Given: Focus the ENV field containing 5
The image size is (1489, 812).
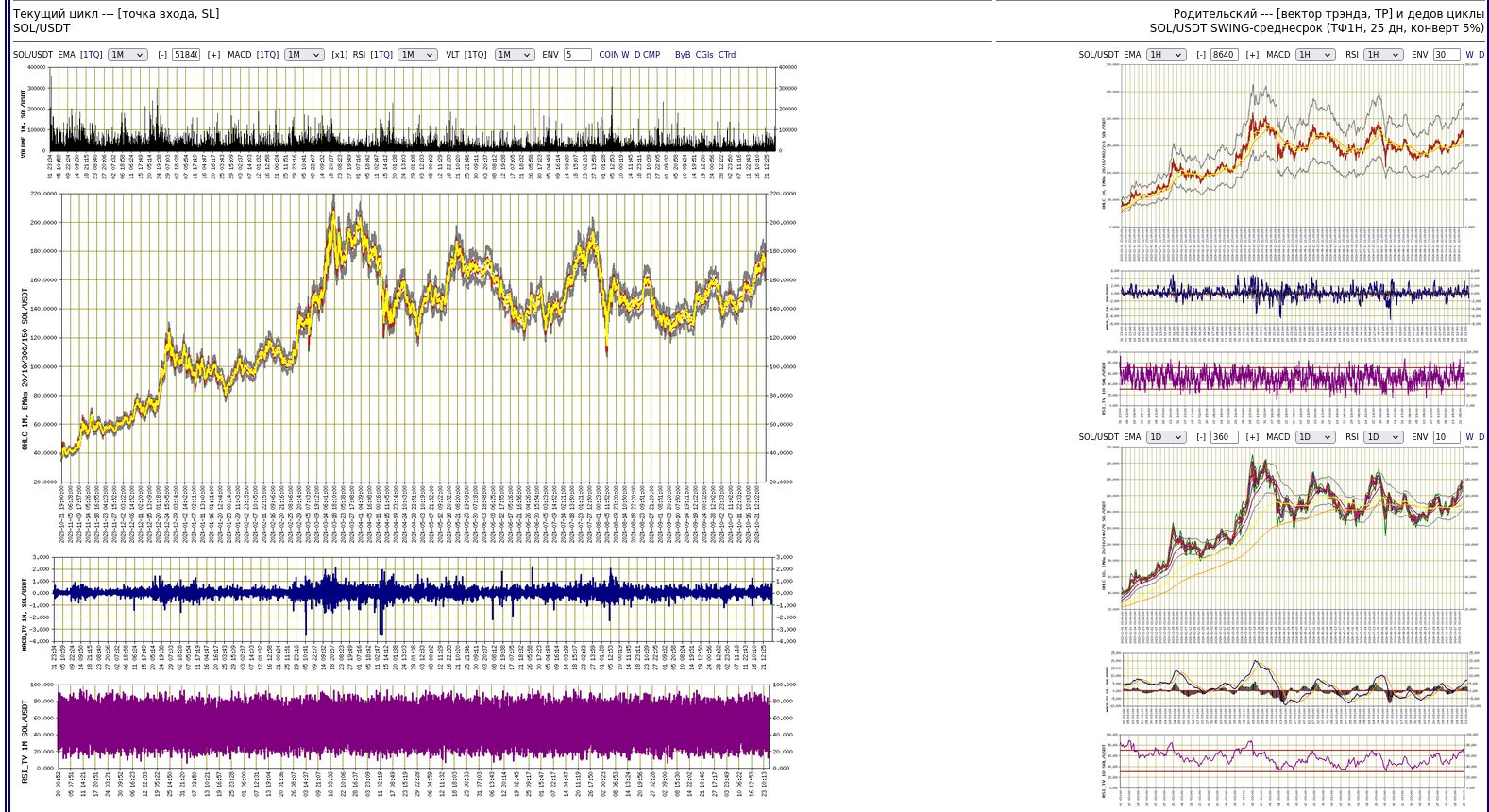Looking at the screenshot, I should tap(577, 55).
